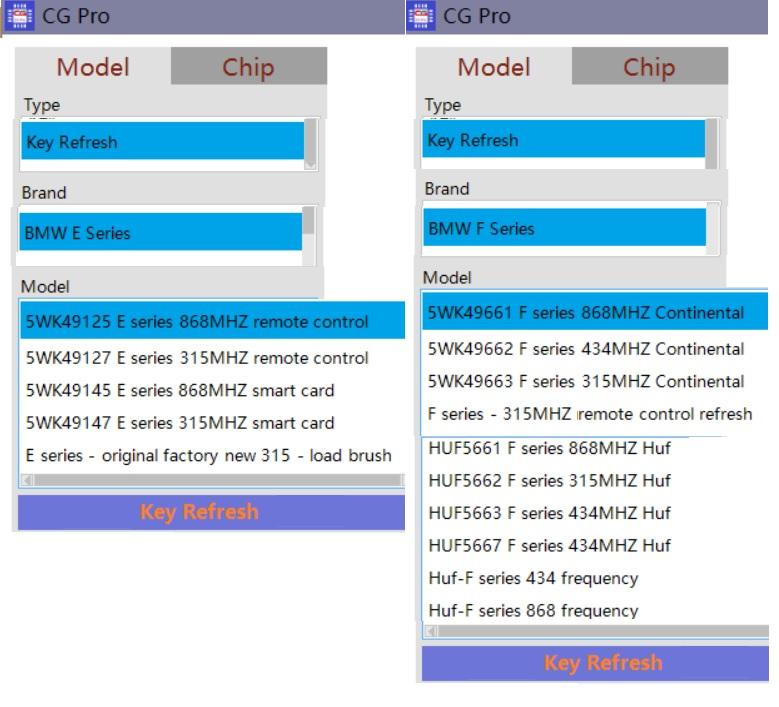This screenshot has height=707, width=779.
Task: Click left arrow of E series model scrollbar
Action: pyautogui.click(x=27, y=480)
